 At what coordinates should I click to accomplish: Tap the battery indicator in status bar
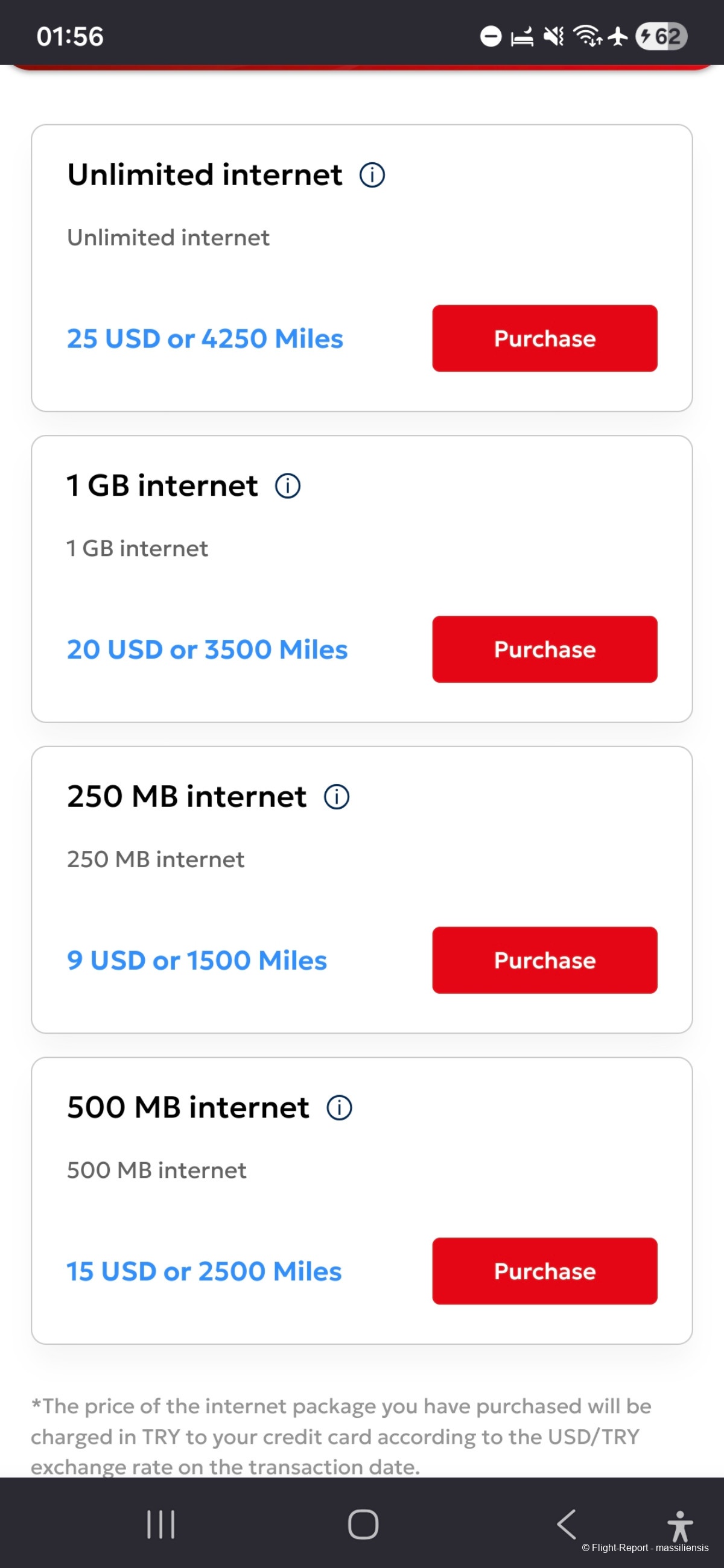click(661, 37)
